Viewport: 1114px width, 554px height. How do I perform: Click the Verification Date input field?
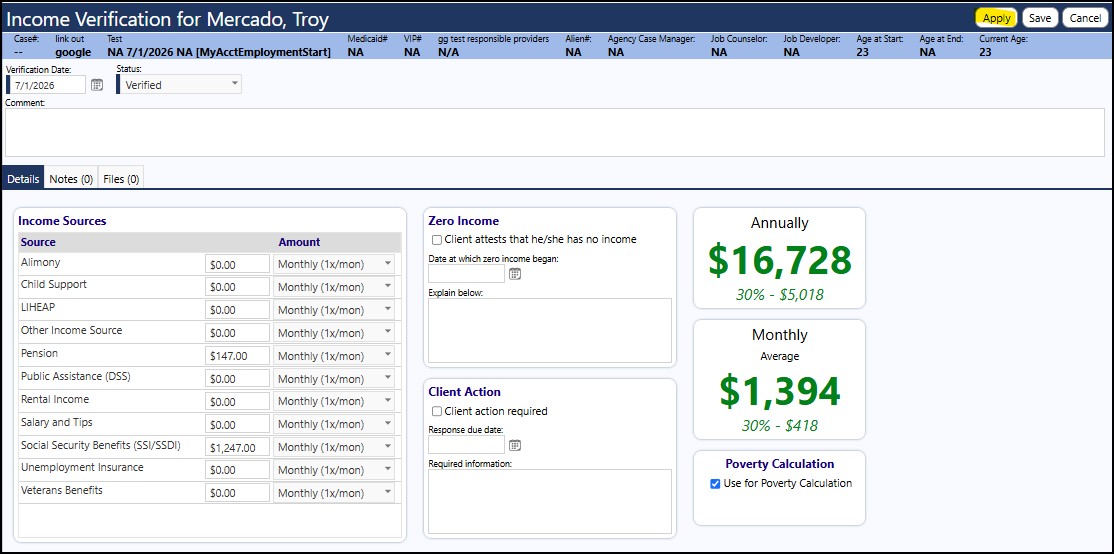[x=46, y=85]
